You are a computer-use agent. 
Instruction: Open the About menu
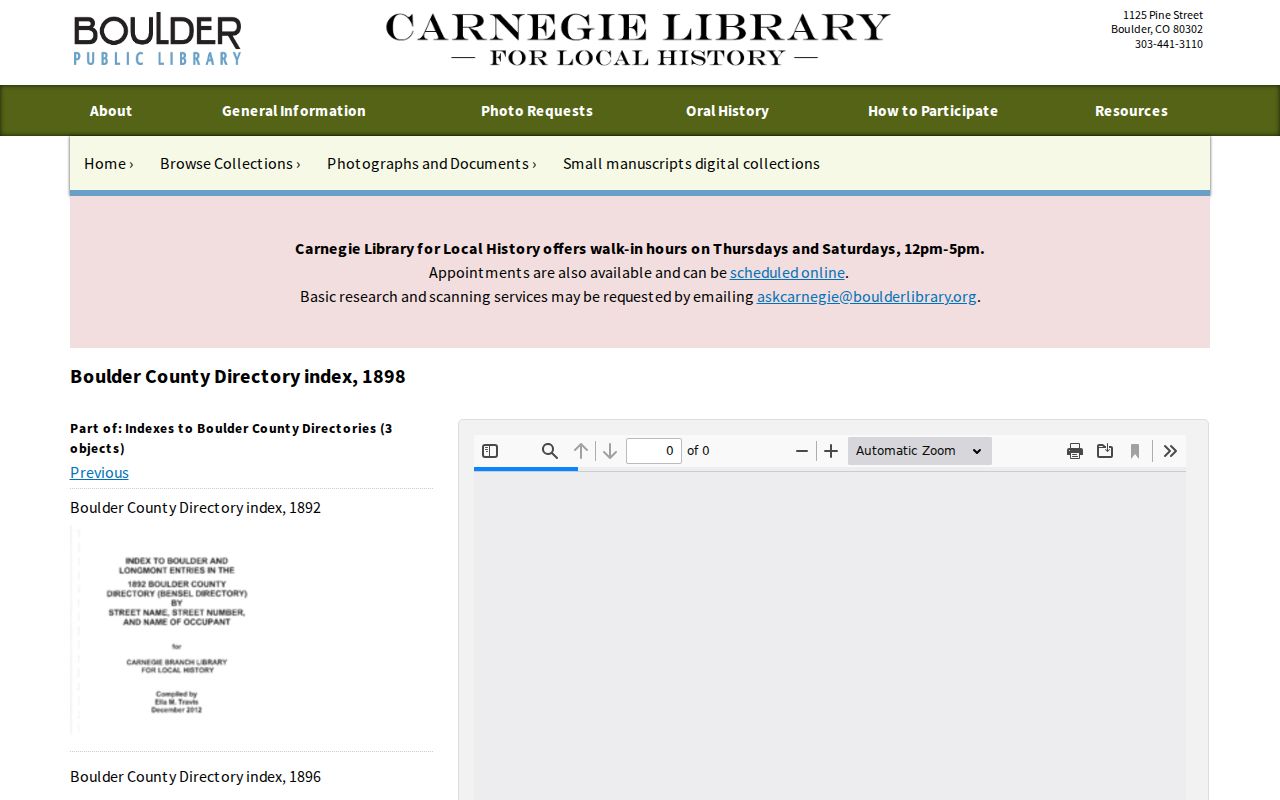pyautogui.click(x=111, y=111)
